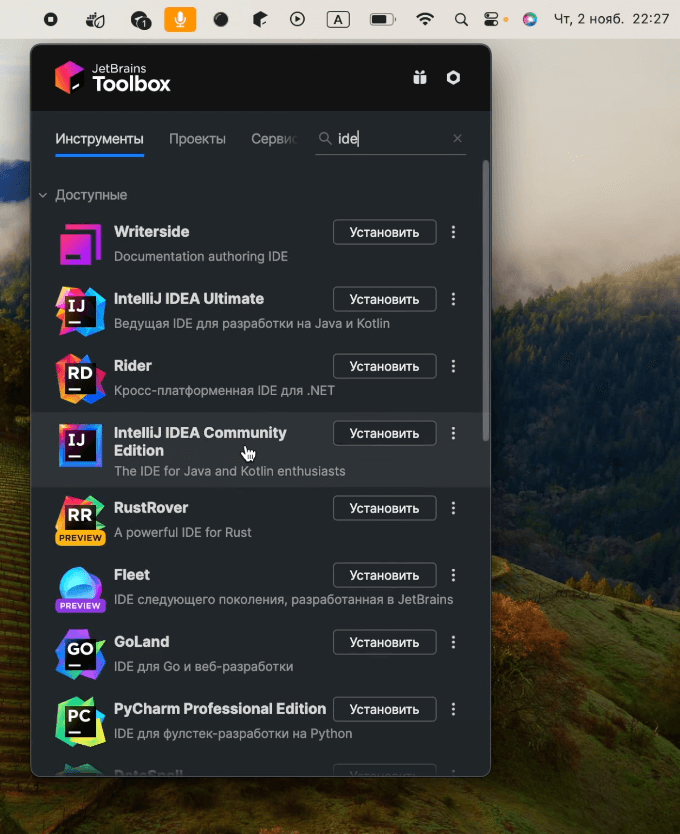
Task: Click the Rider RD icon
Action: (80, 378)
